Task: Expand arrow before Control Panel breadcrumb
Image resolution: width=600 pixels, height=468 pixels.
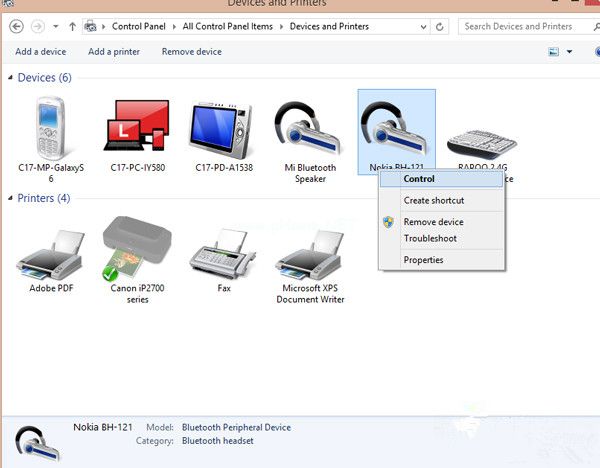Action: coord(103,27)
